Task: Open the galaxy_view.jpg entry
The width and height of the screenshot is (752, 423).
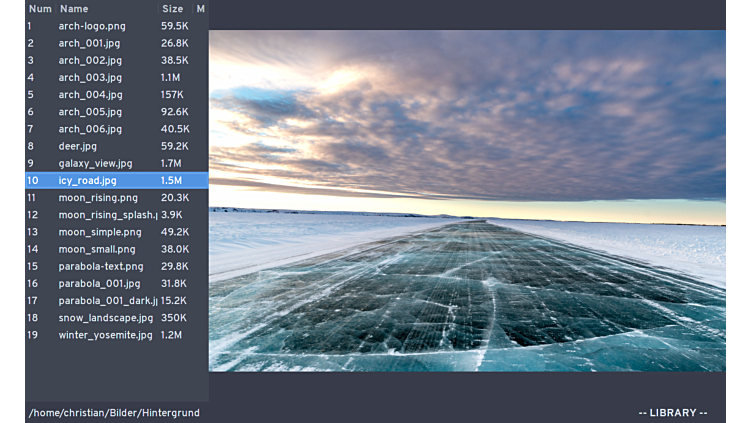Action: [95, 163]
